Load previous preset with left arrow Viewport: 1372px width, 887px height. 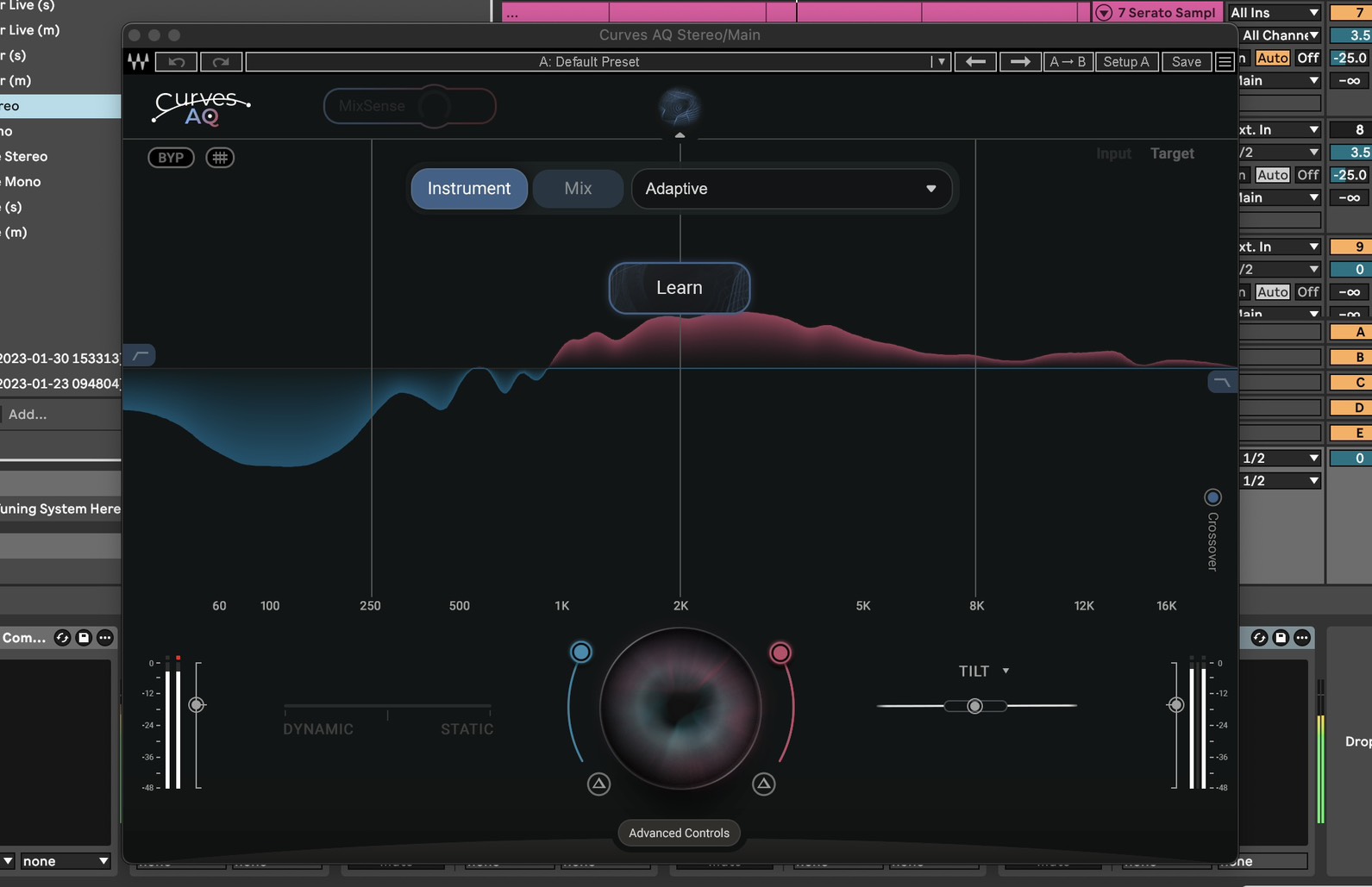[x=975, y=62]
